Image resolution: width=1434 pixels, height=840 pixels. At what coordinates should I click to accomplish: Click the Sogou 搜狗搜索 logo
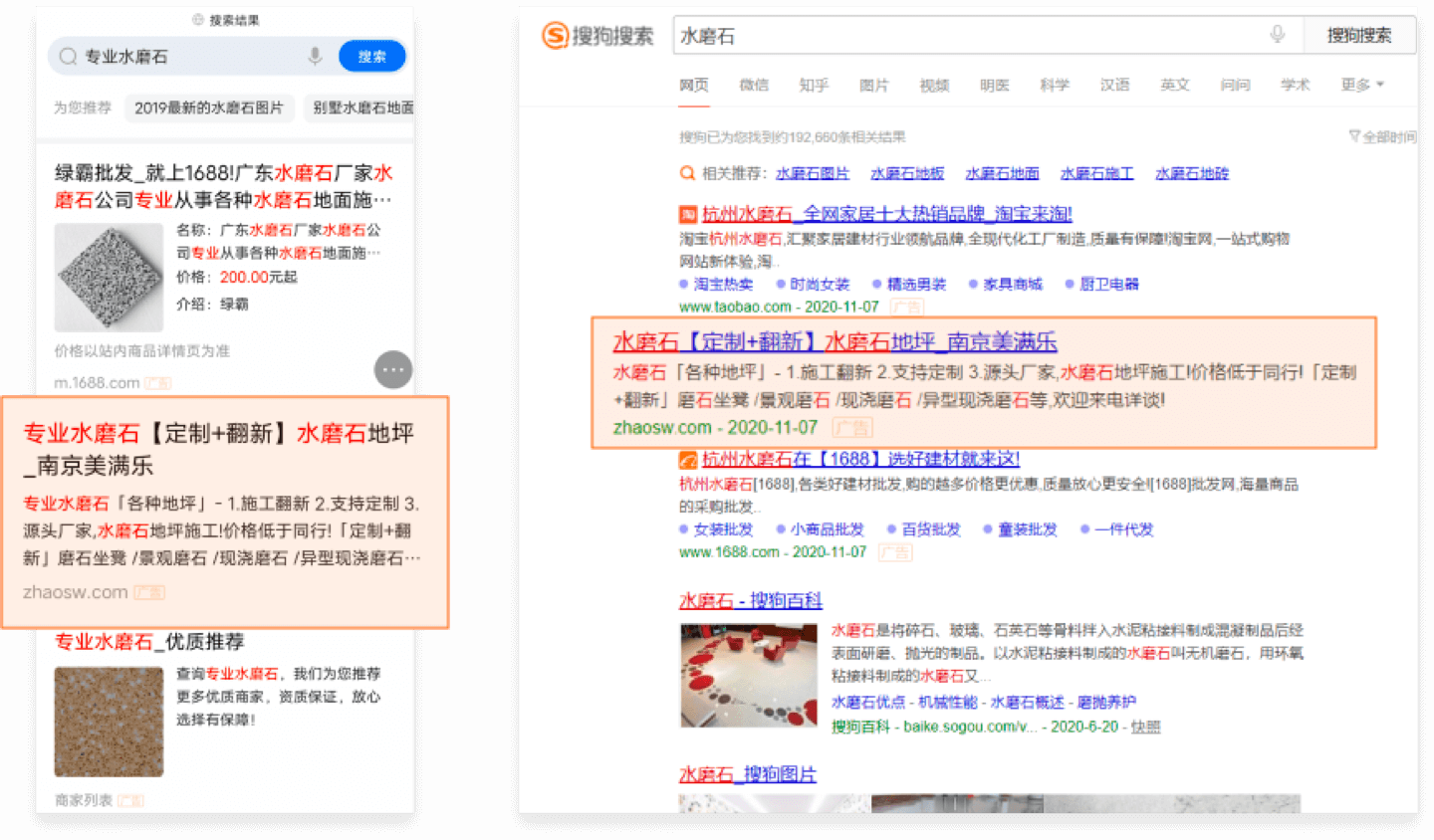tap(597, 36)
